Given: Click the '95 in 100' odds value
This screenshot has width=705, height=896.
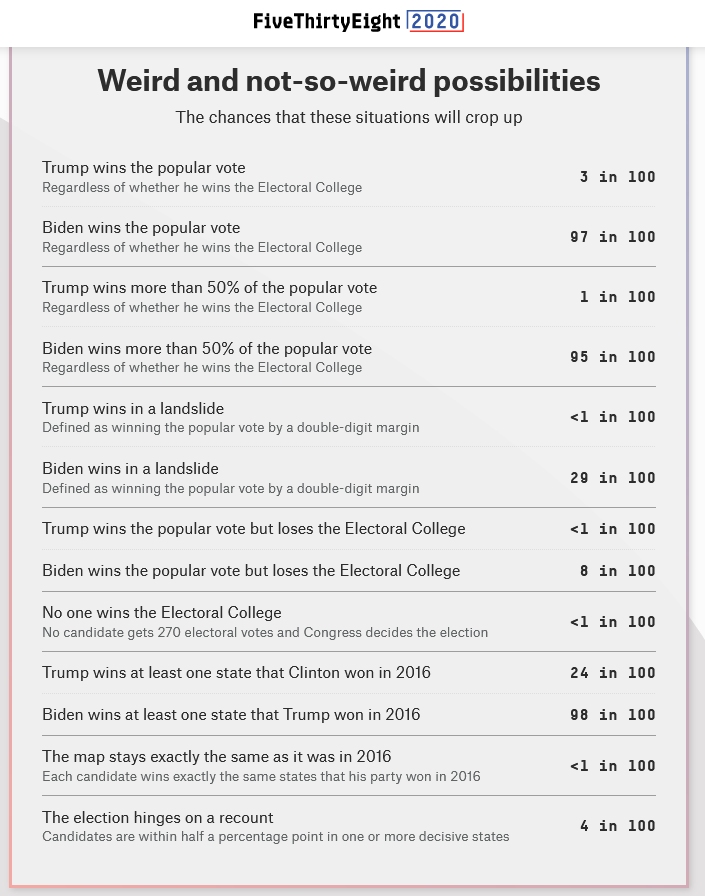Looking at the screenshot, I should click(x=612, y=357).
